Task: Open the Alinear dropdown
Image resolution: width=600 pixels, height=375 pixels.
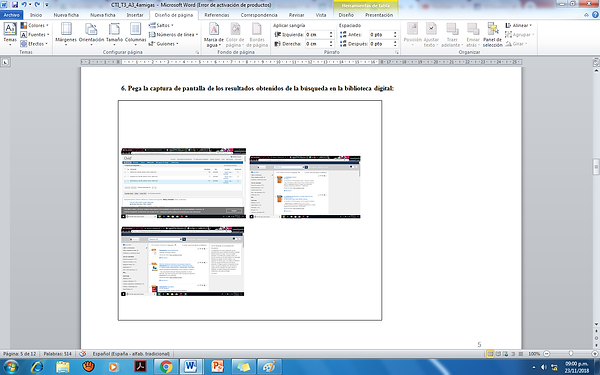Action: [518, 25]
